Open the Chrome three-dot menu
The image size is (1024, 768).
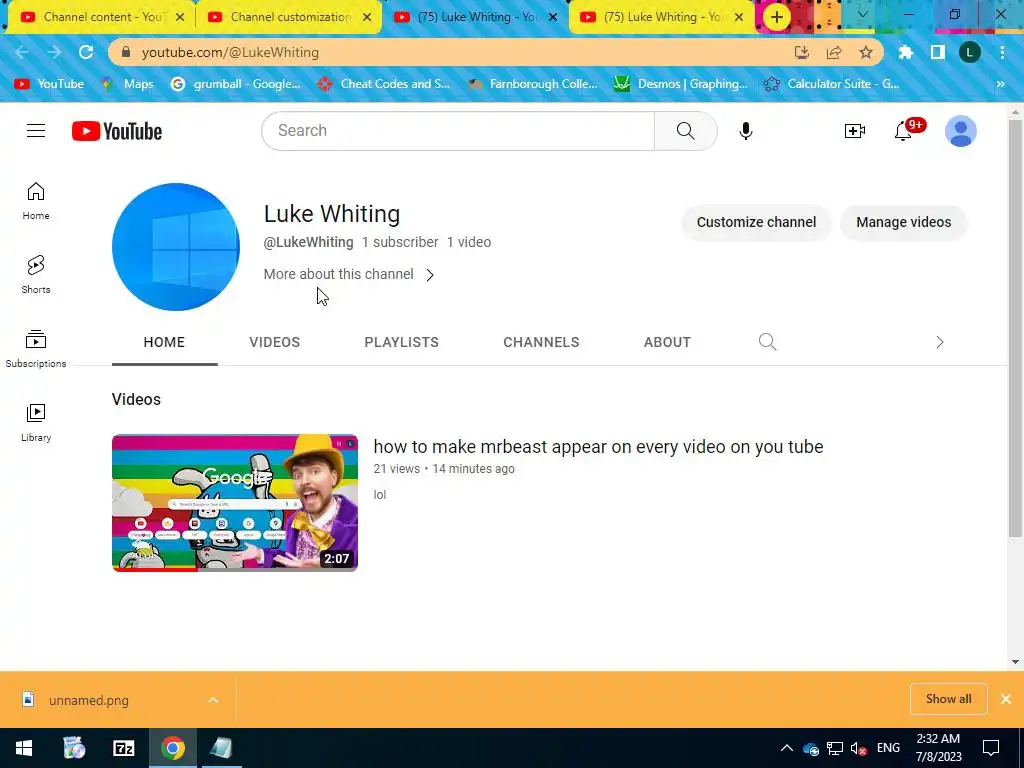(x=1002, y=52)
